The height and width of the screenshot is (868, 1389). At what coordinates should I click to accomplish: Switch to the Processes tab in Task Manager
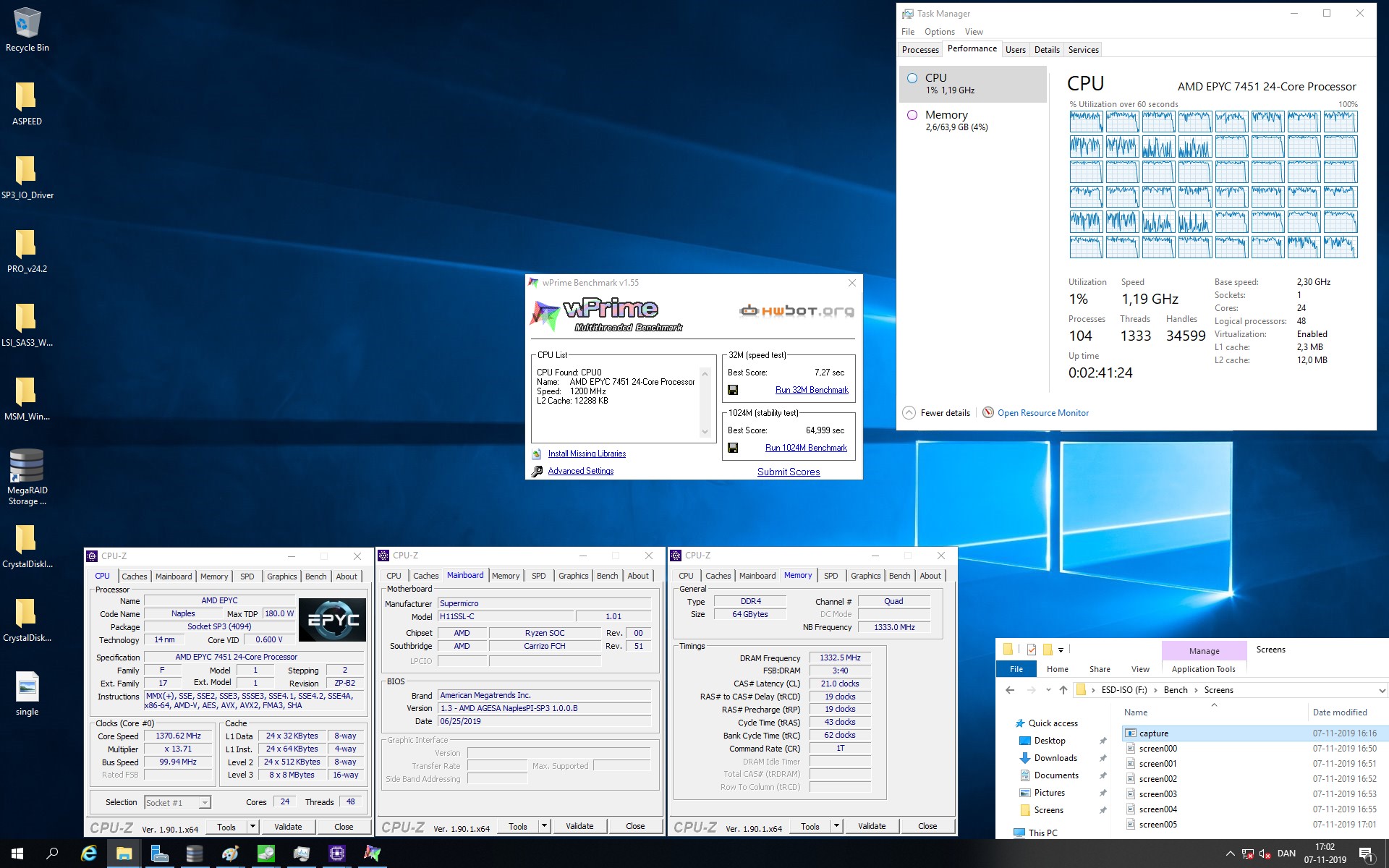[920, 50]
